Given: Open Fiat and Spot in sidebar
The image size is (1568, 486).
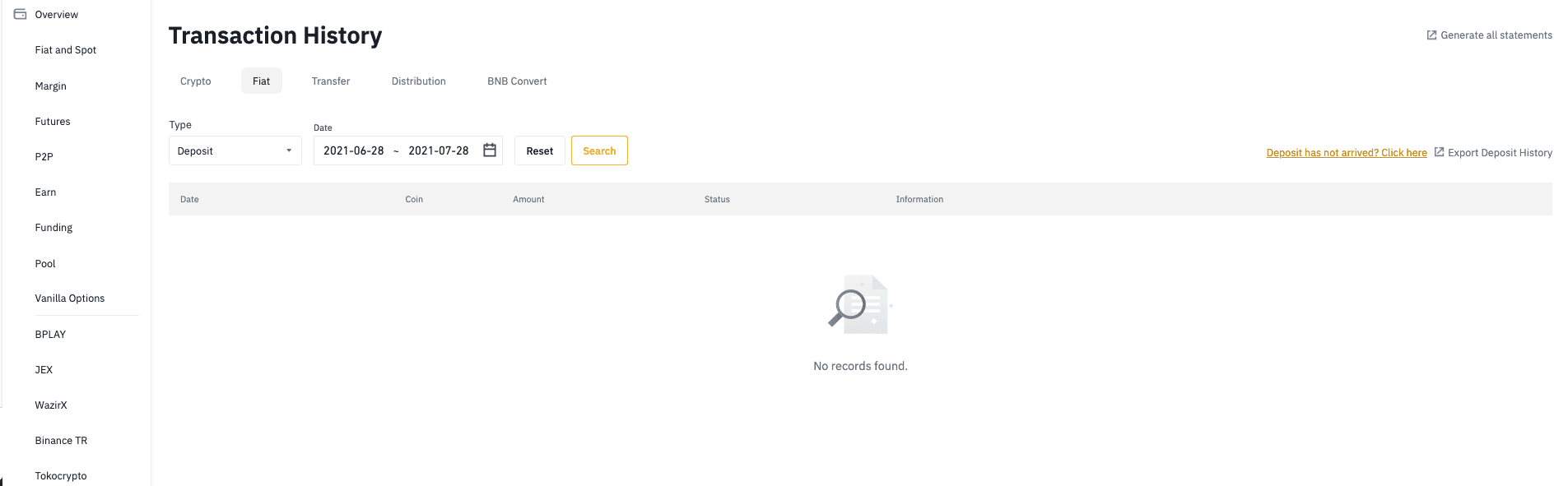Looking at the screenshot, I should click(66, 49).
